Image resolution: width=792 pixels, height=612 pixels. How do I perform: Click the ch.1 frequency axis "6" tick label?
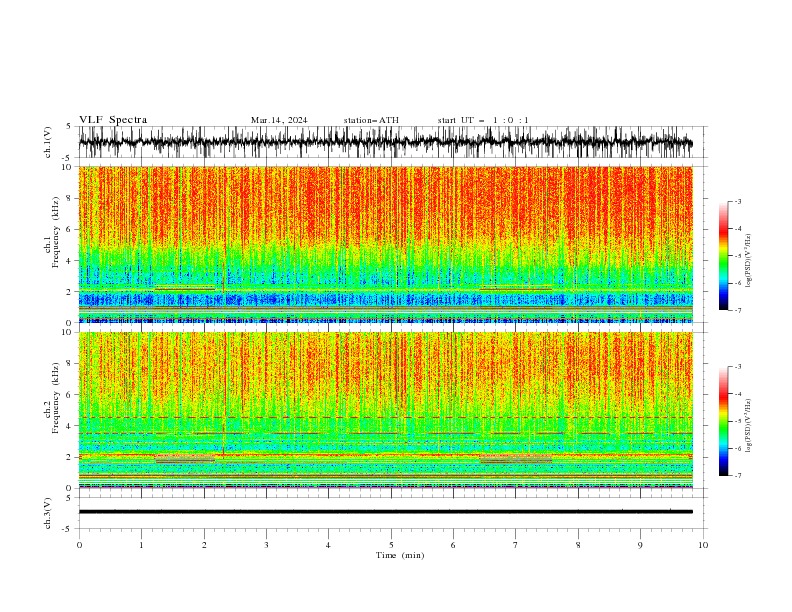tap(69, 229)
